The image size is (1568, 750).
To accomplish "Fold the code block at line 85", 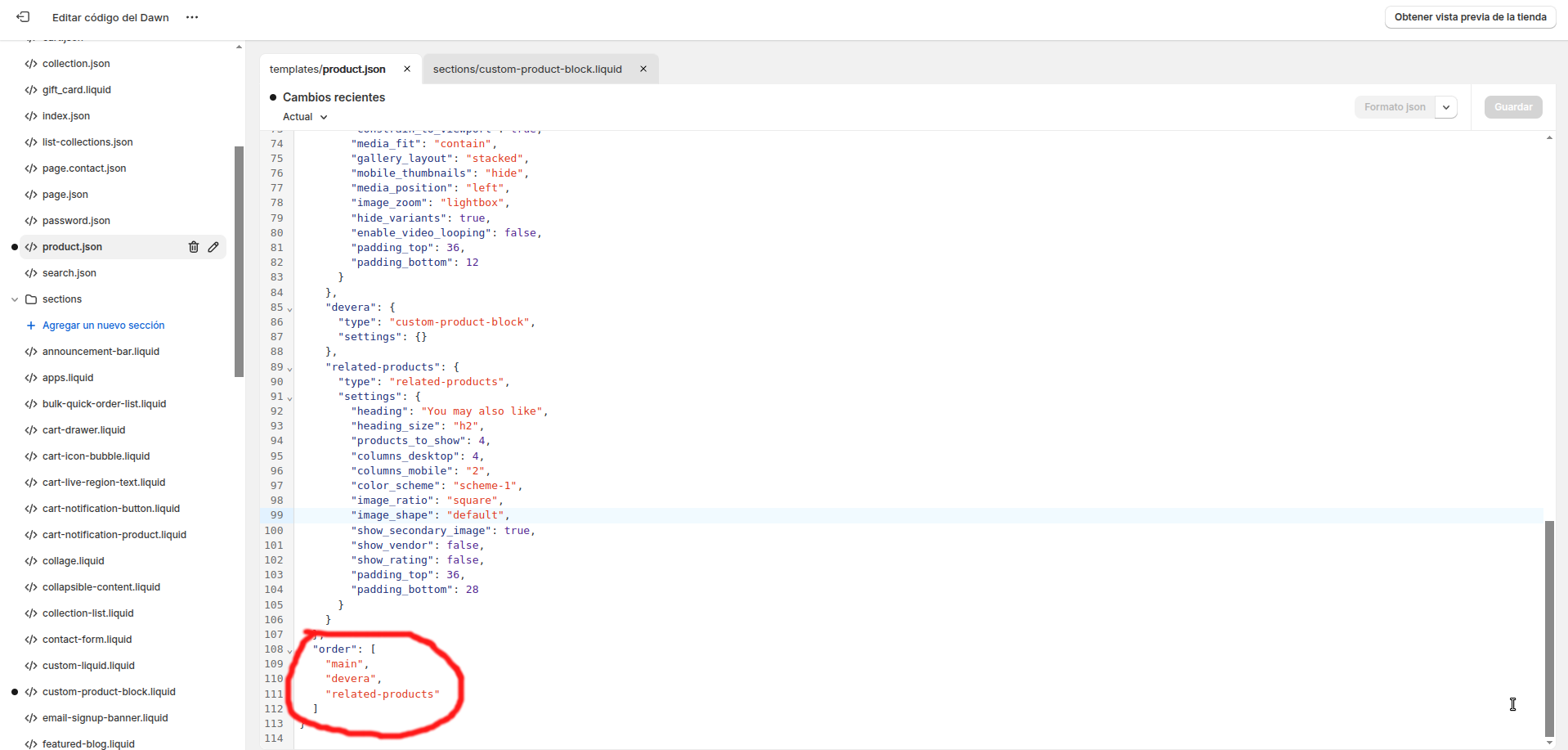I will click(x=289, y=309).
